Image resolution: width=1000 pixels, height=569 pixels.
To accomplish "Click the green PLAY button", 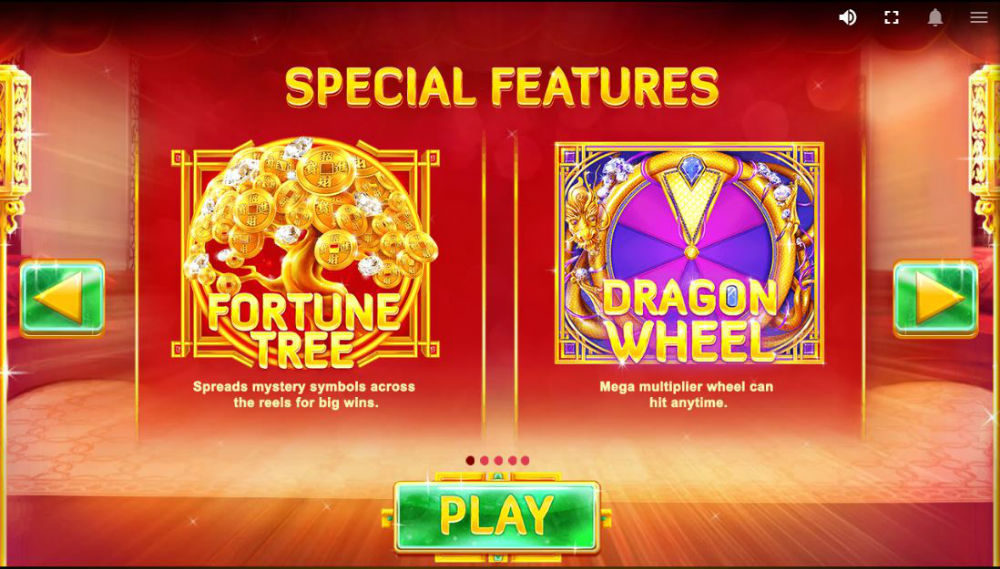I will (497, 516).
